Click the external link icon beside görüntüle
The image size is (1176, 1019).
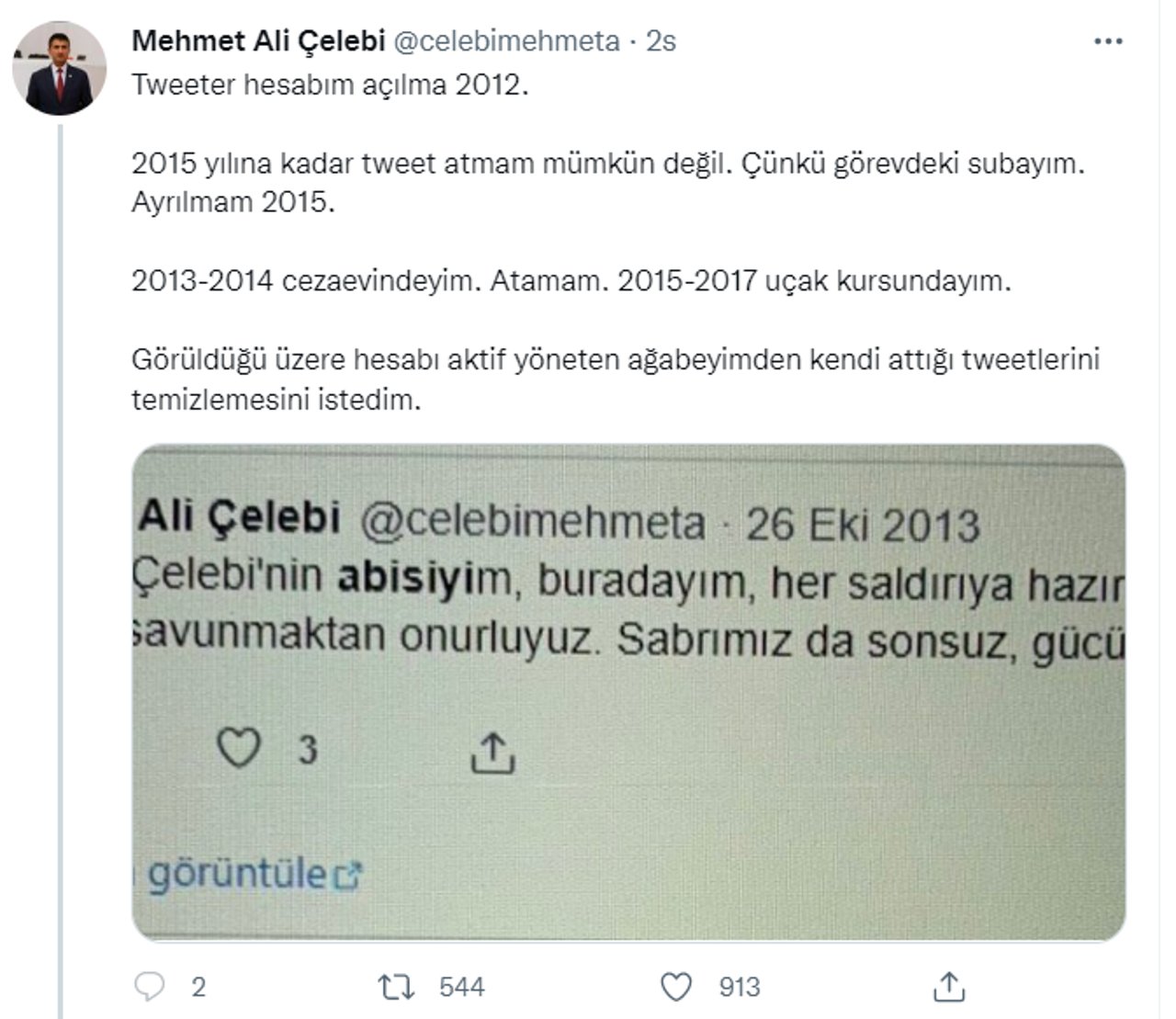[x=348, y=876]
